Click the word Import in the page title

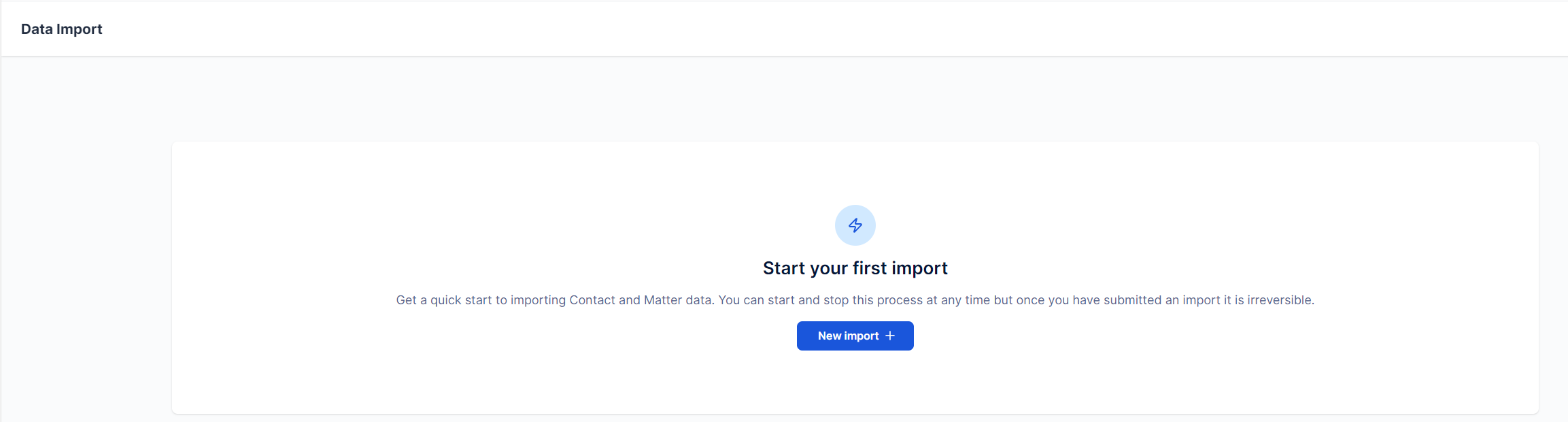[80, 29]
